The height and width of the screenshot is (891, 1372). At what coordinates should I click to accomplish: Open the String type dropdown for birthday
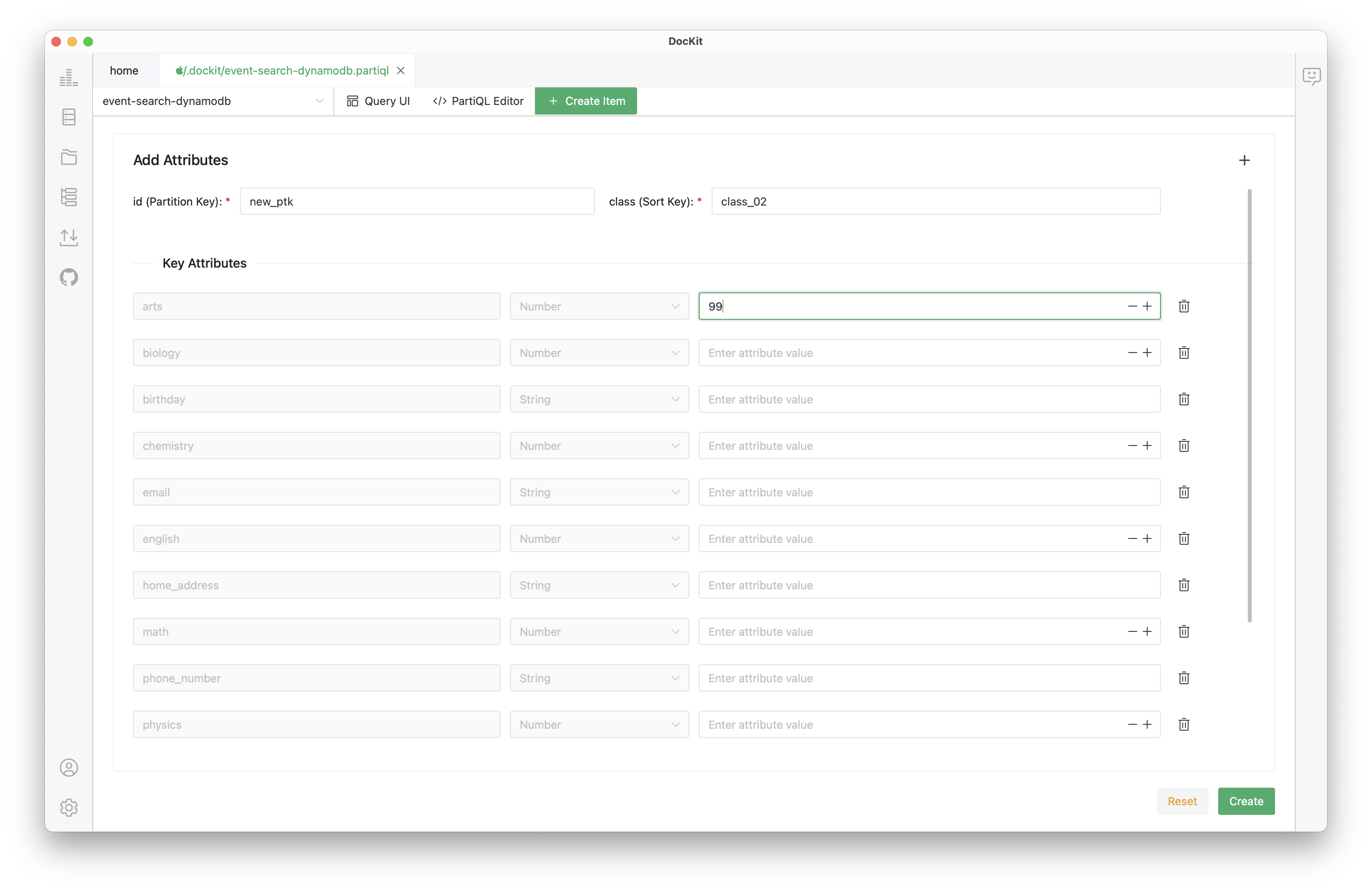pyautogui.click(x=599, y=399)
